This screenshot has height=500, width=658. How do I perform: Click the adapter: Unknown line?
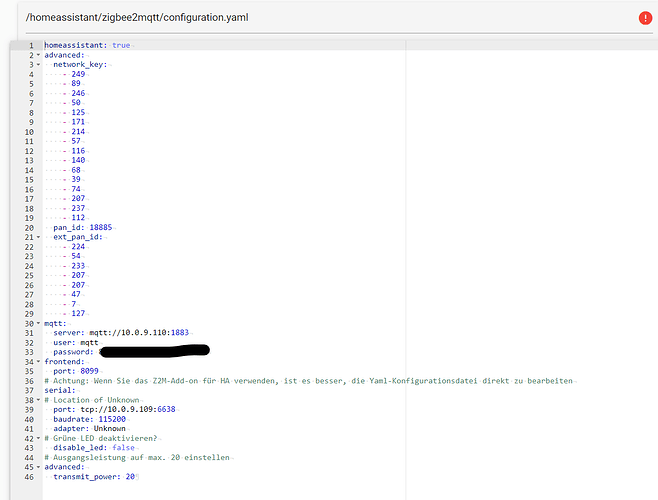tap(89, 429)
